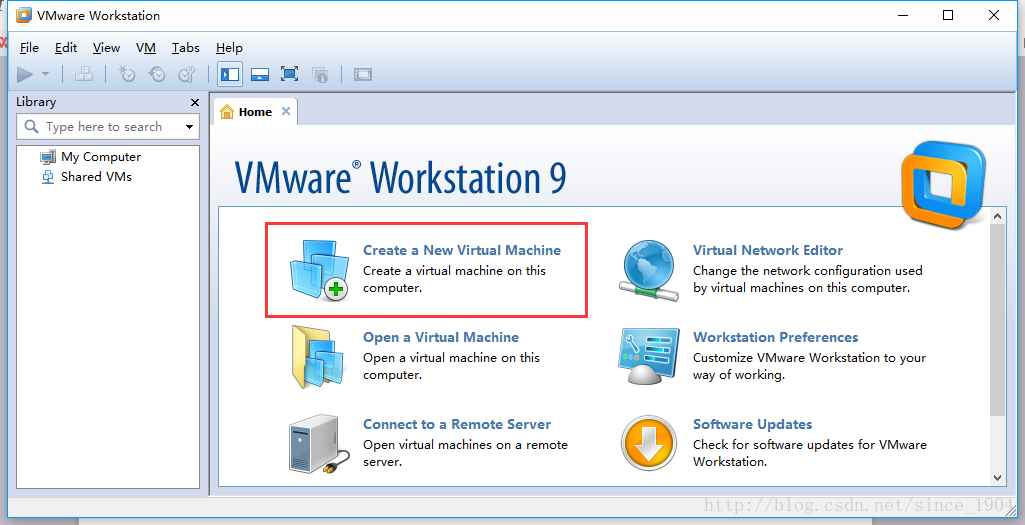Click the home page scrollbar up arrow
Viewport: 1025px width, 525px height.
998,216
